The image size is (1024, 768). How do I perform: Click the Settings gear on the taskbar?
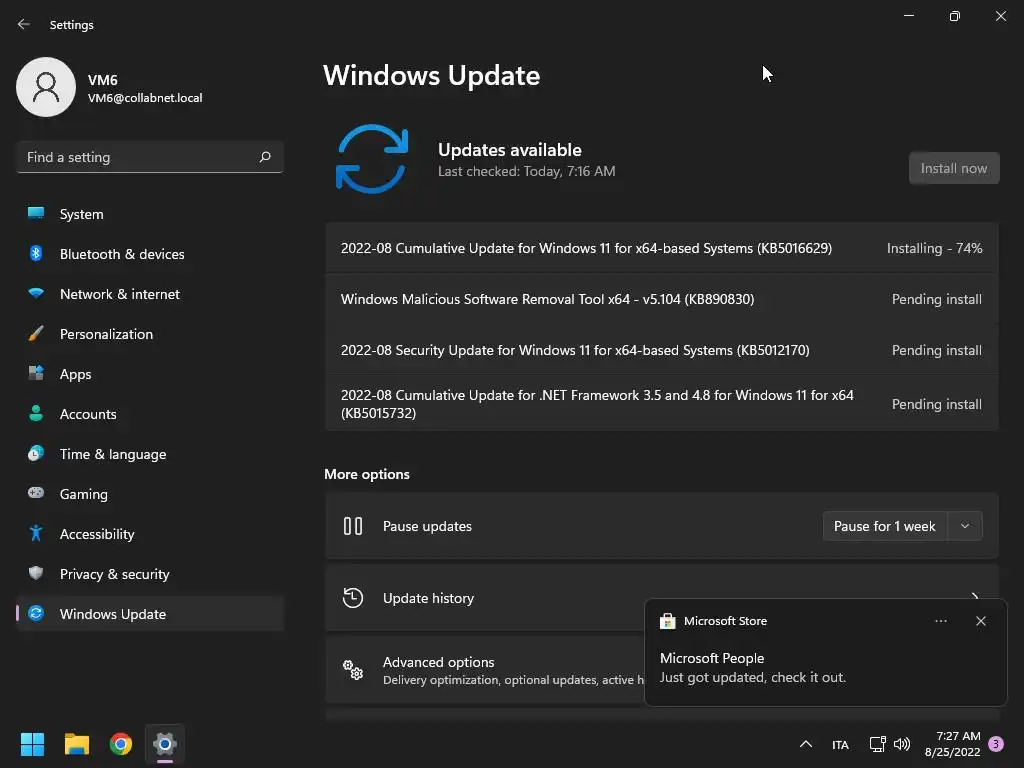165,744
